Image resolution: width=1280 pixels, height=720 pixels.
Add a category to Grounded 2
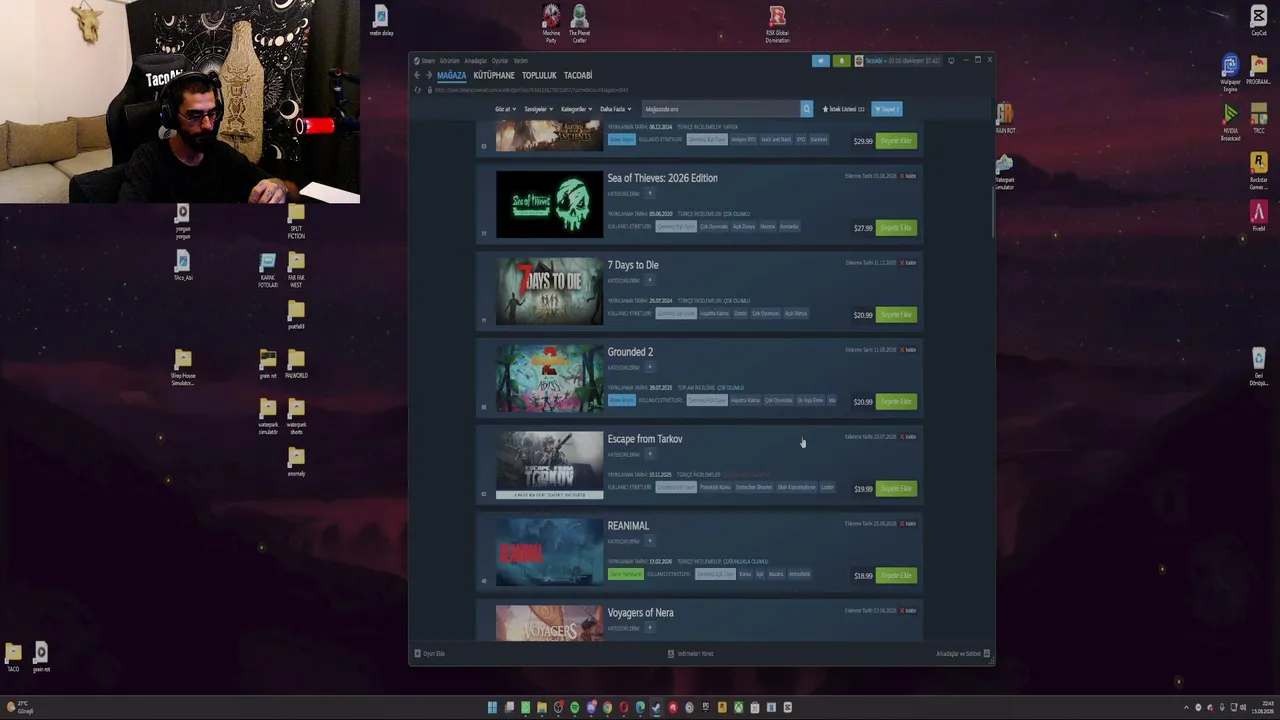click(x=649, y=368)
